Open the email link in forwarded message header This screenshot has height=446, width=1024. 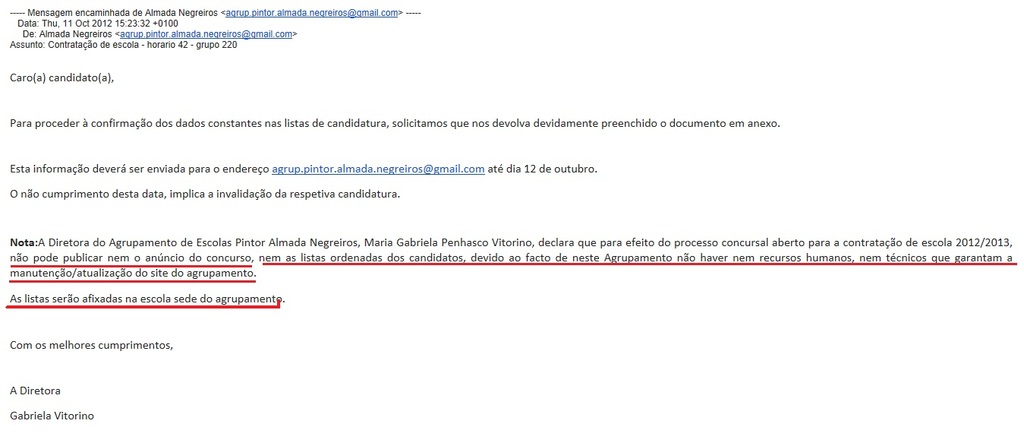[x=312, y=12]
